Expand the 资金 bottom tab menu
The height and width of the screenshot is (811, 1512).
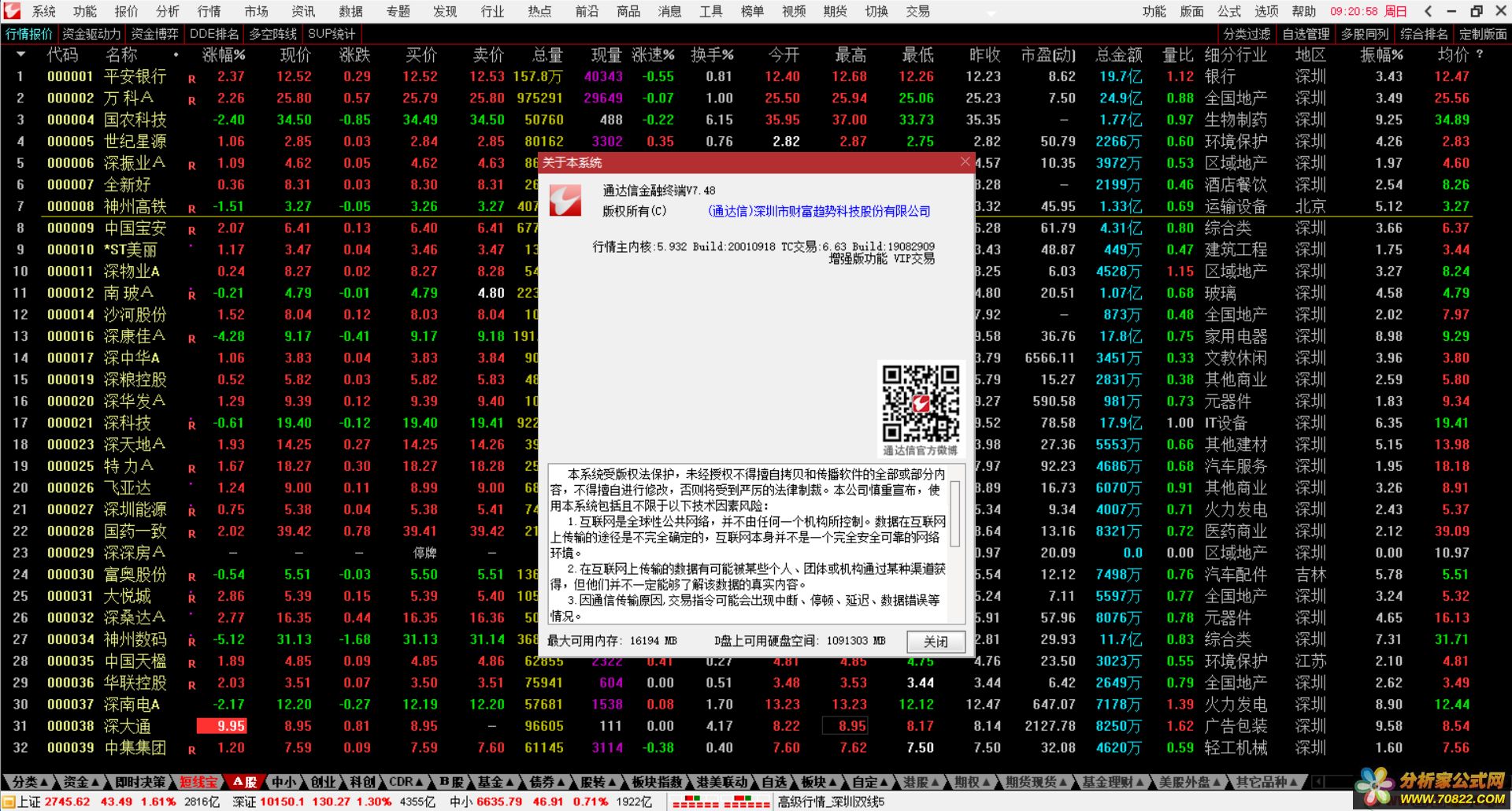point(81,782)
